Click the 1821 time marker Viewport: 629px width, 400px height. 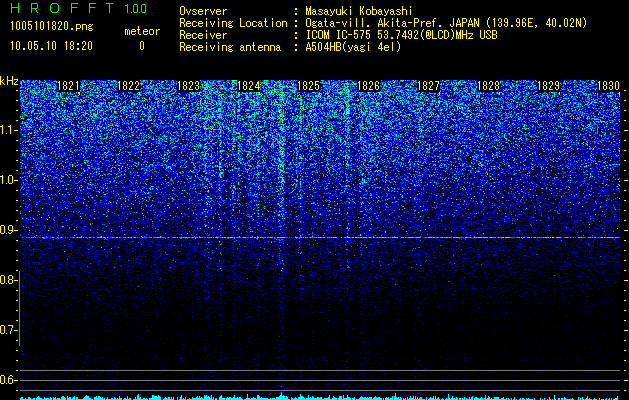click(68, 86)
